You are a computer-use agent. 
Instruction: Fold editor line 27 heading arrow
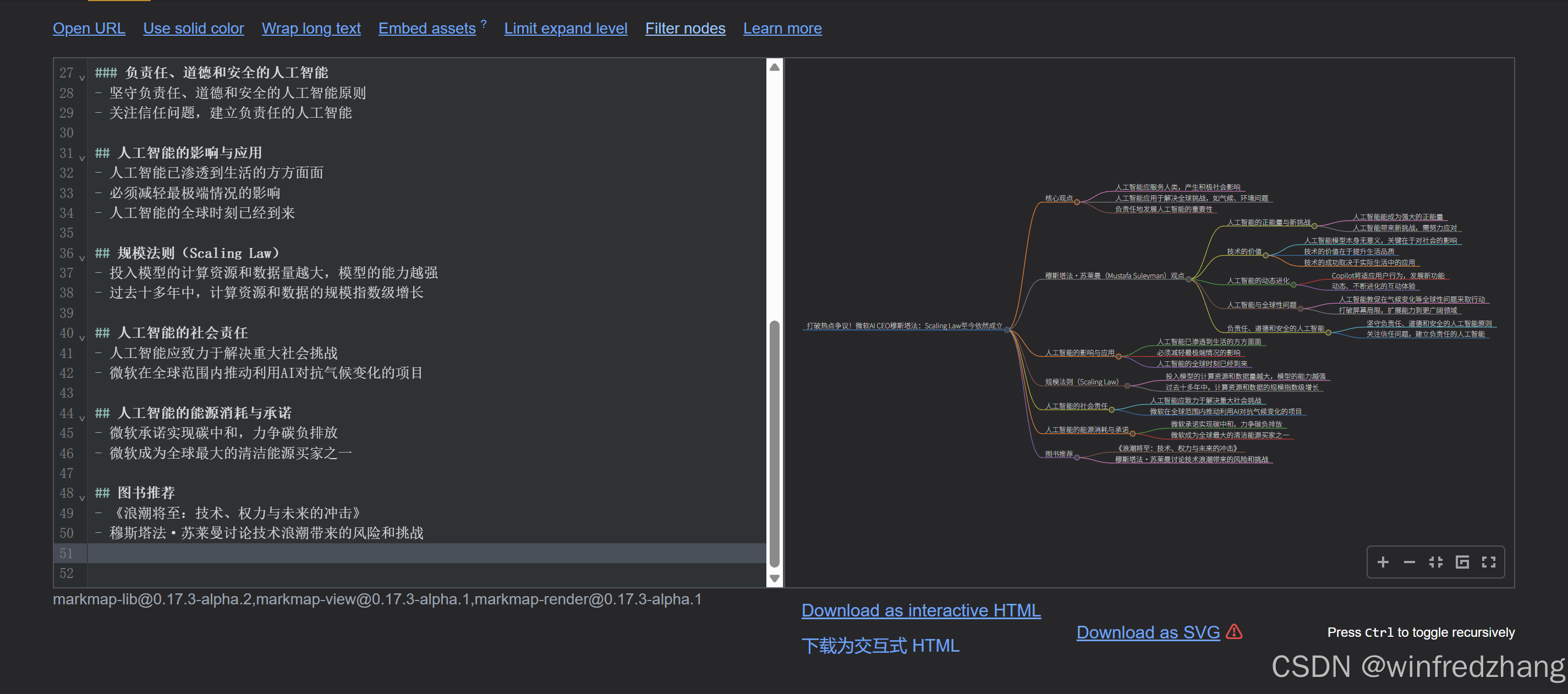point(82,78)
